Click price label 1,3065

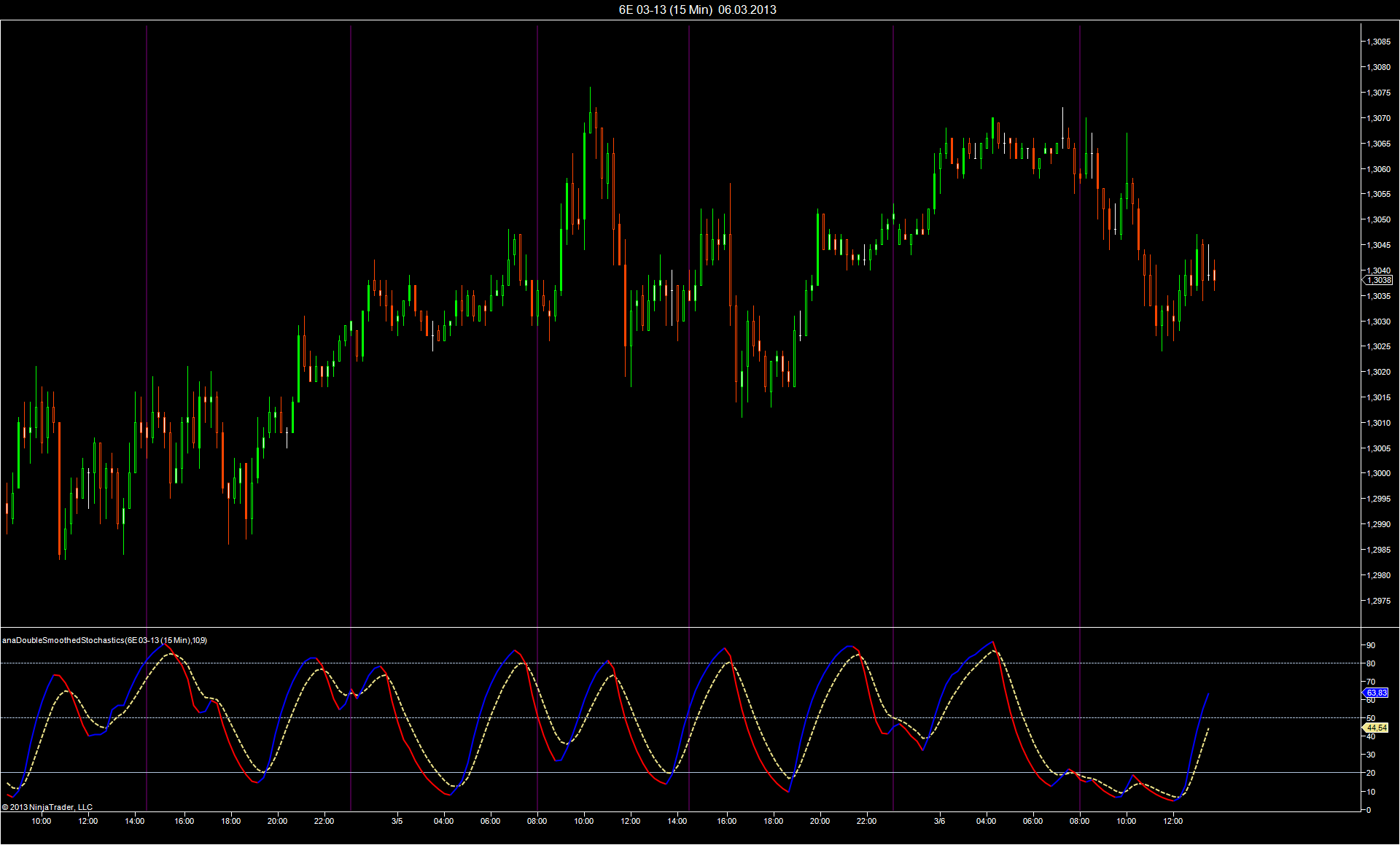pyautogui.click(x=1379, y=144)
